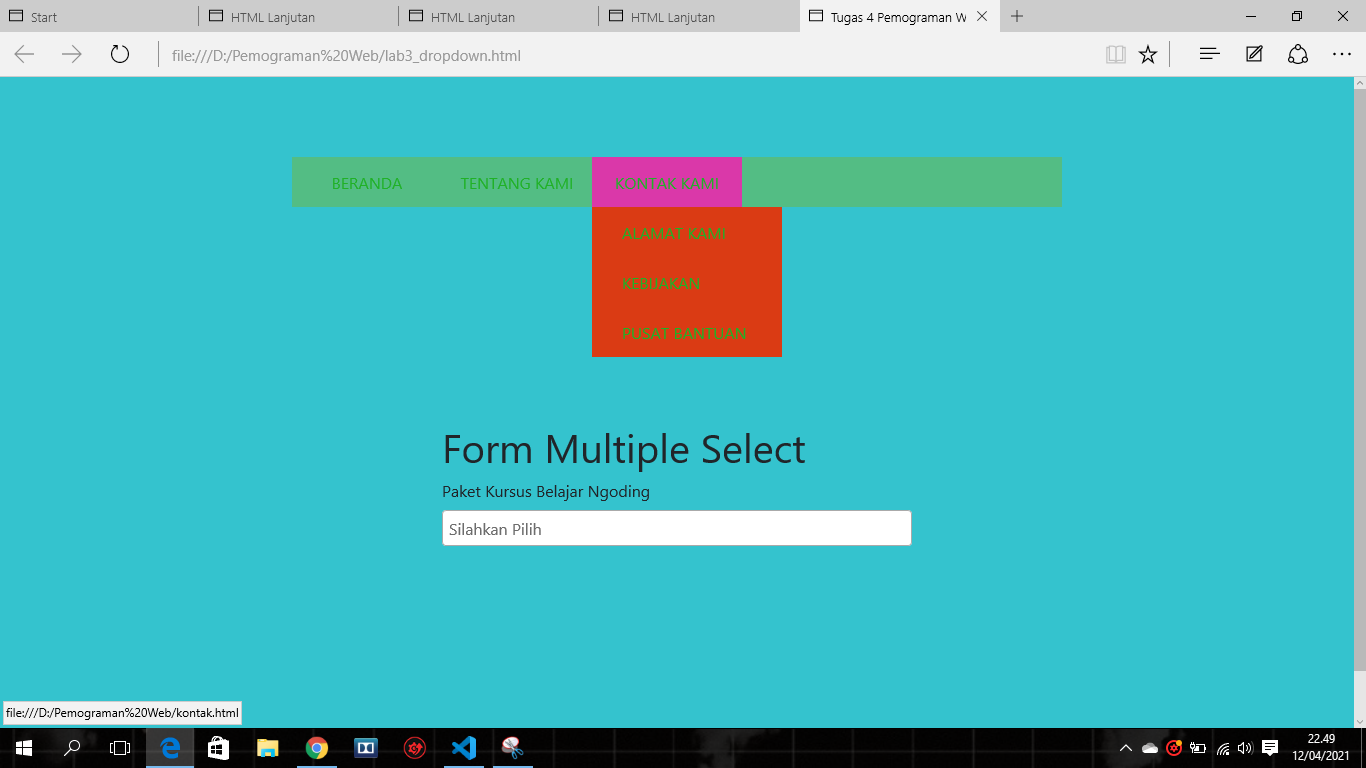Open Web Notes with the pen icon
This screenshot has width=1366, height=768.
(x=1253, y=55)
